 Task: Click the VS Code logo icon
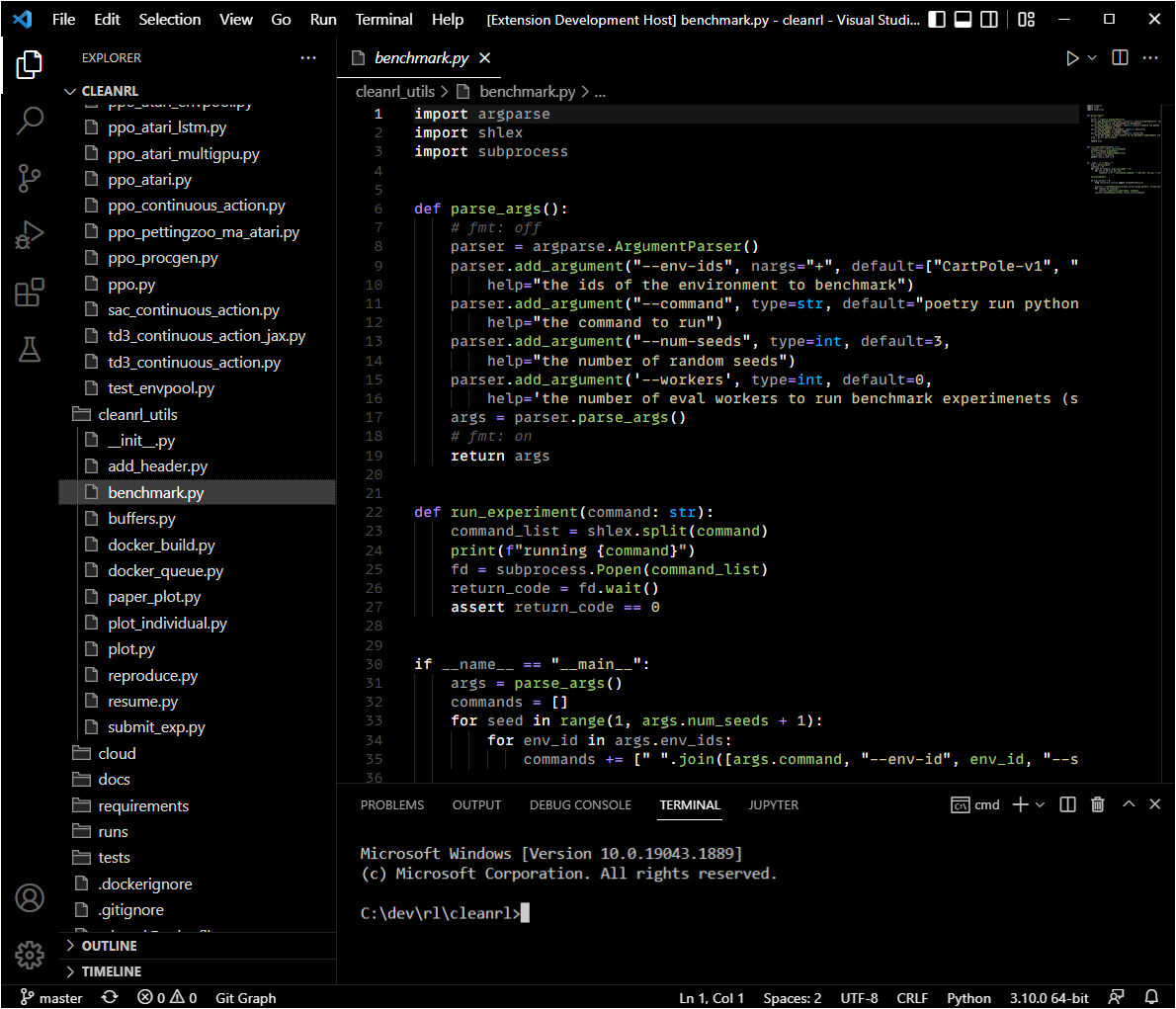coord(23,19)
